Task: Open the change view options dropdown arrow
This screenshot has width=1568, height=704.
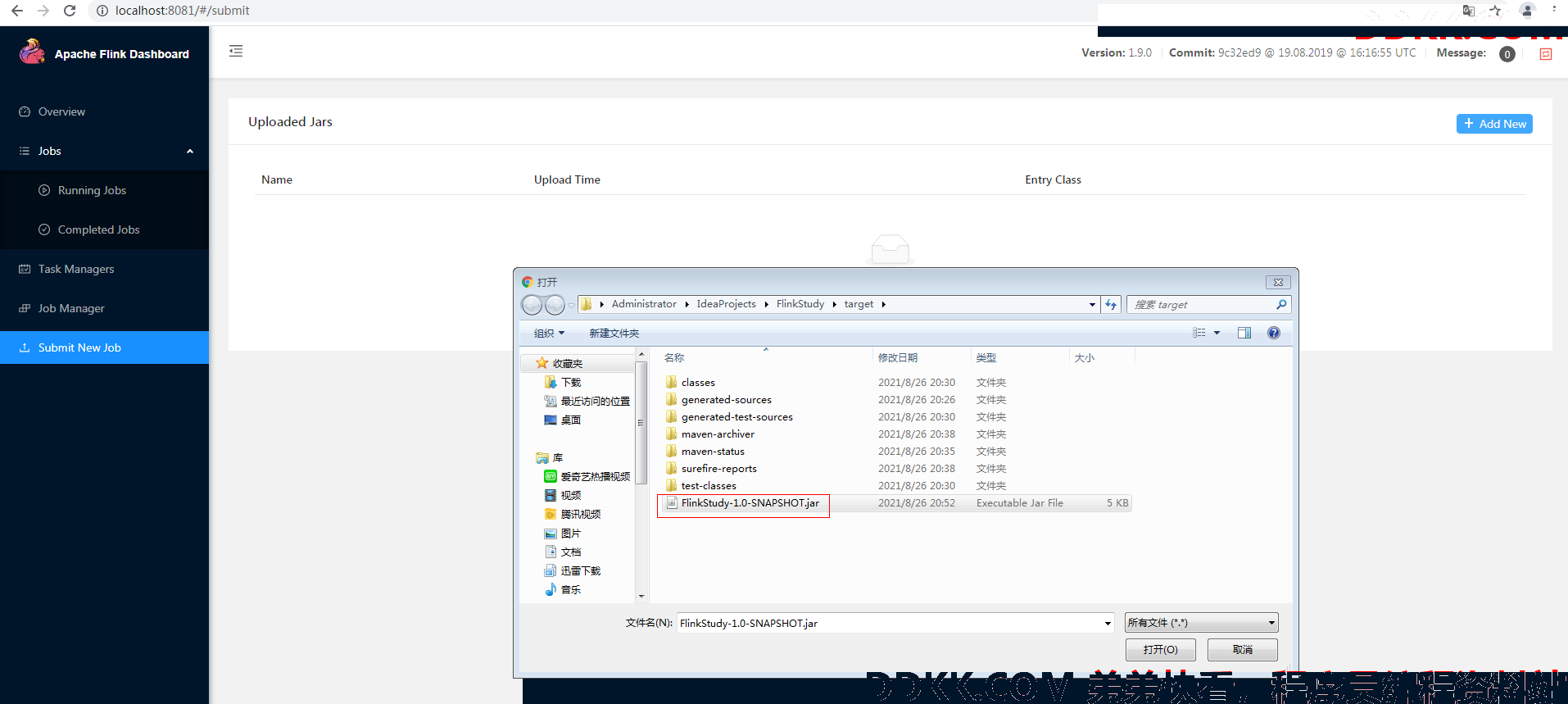Action: click(x=1217, y=333)
